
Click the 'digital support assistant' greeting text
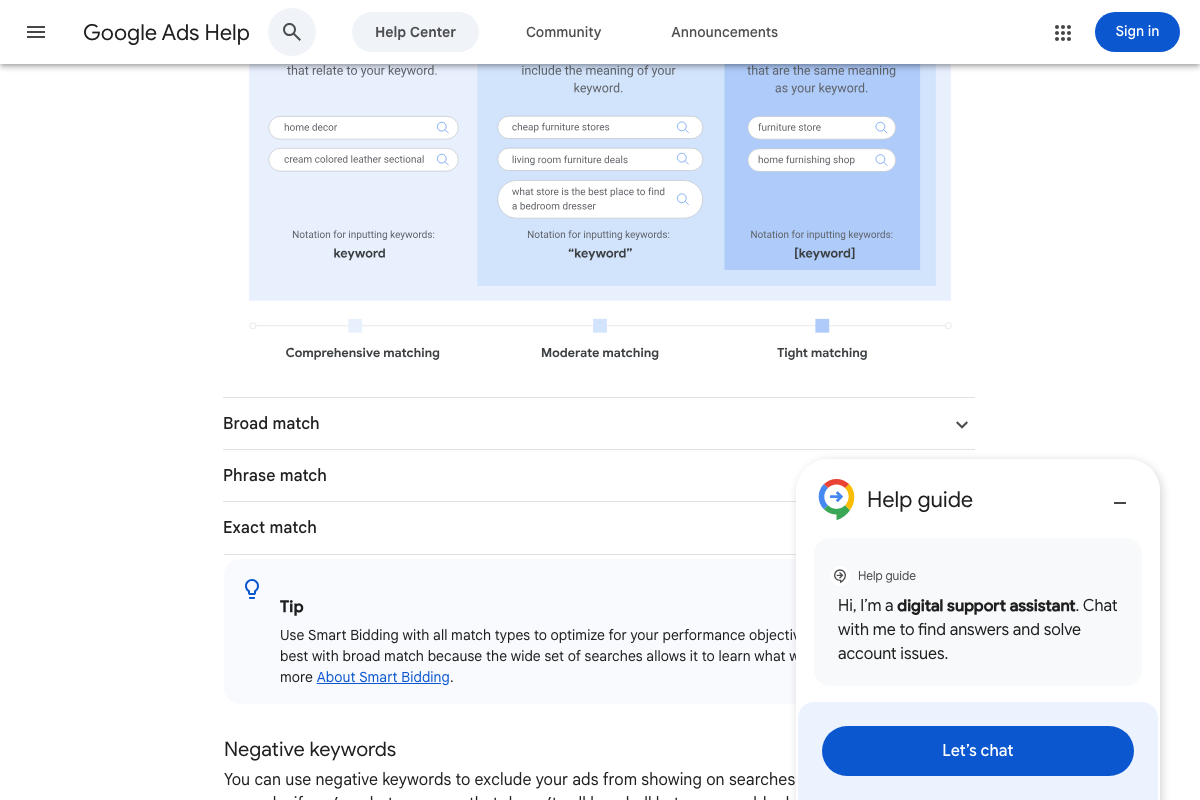pyautogui.click(x=986, y=606)
